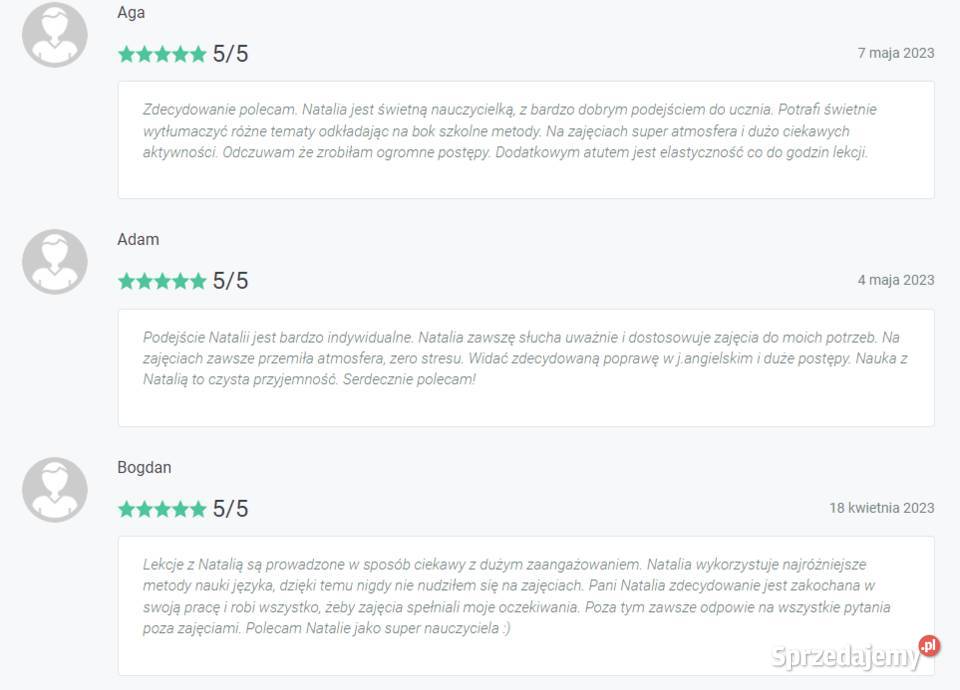
Task: Click the 5/5 score on Aga's review
Action: click(230, 54)
